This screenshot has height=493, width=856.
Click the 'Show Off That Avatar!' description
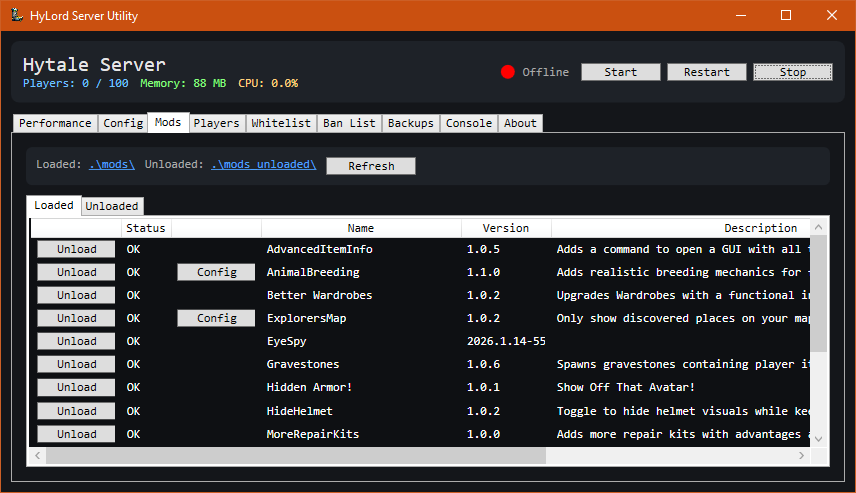626,387
